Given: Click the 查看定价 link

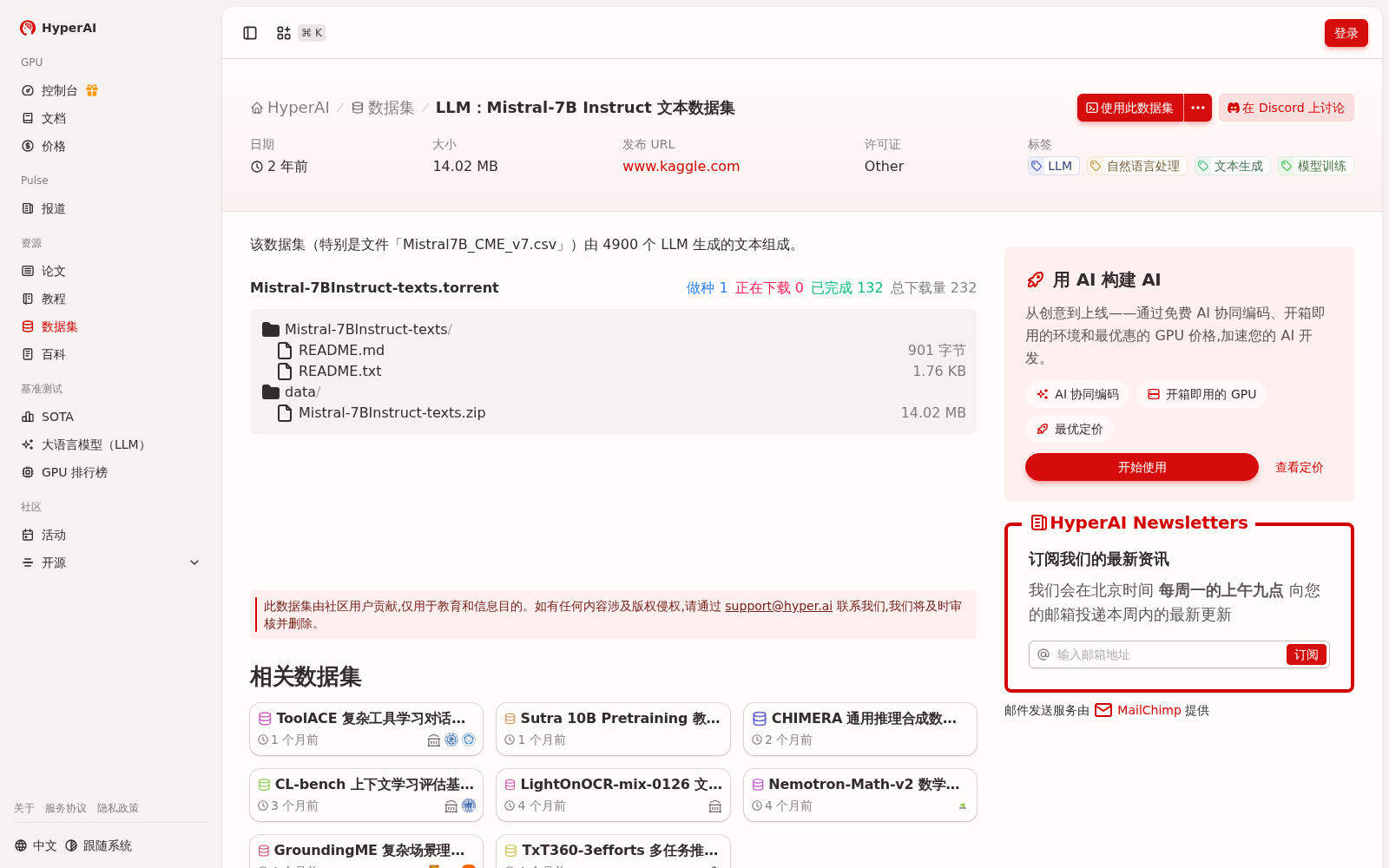Looking at the screenshot, I should tap(1299, 467).
